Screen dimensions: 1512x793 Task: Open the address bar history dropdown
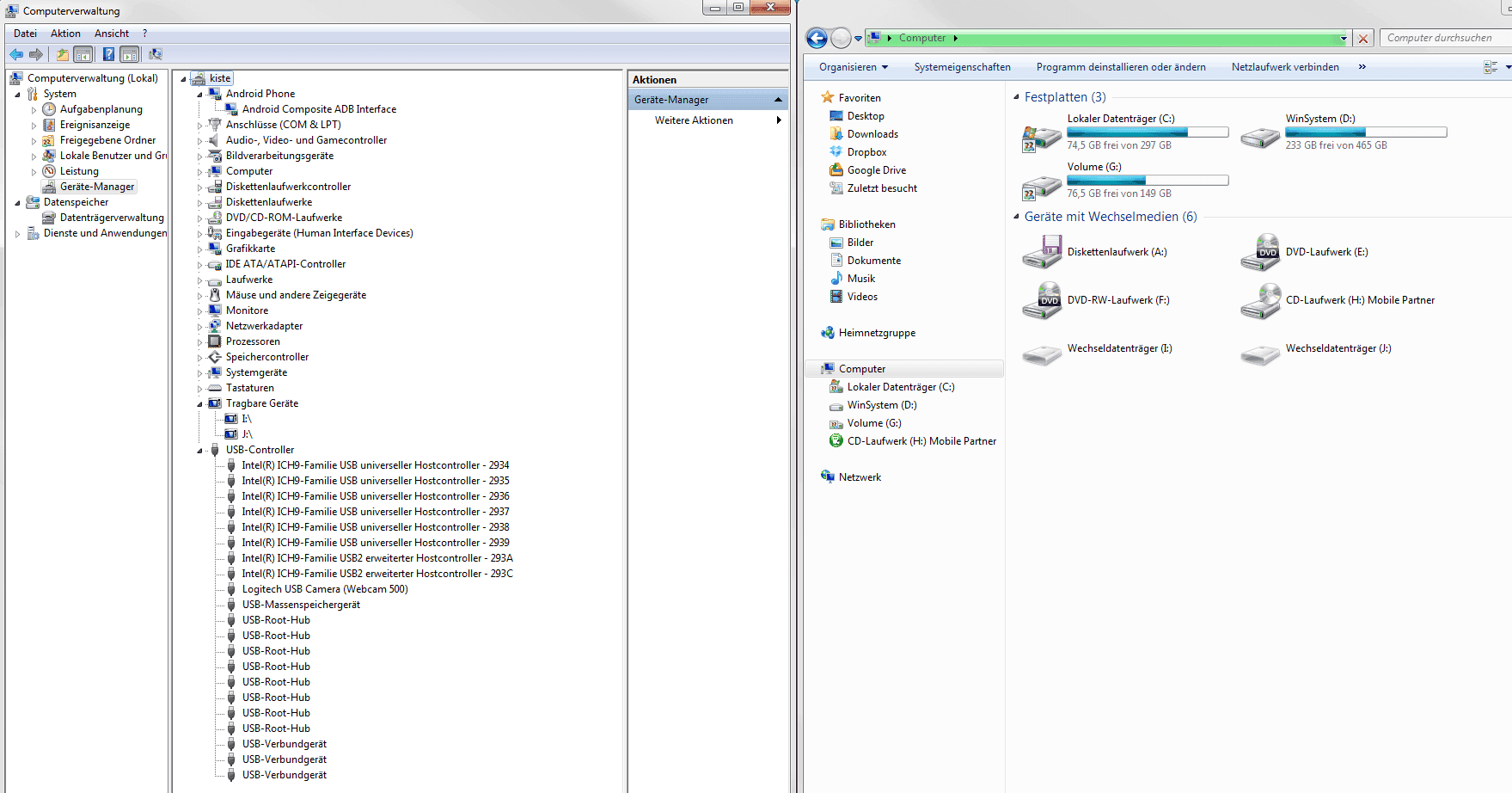pyautogui.click(x=1344, y=38)
